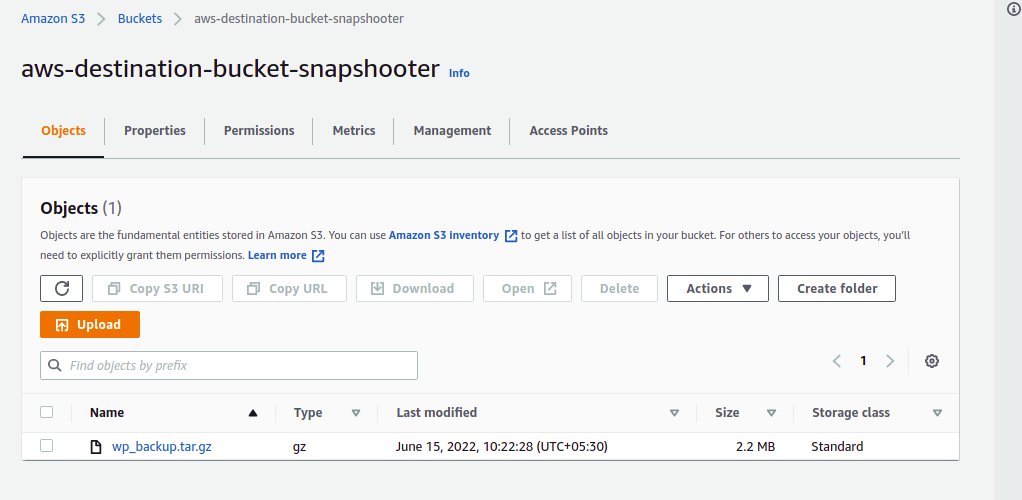Screen dimensions: 1022x500
Task: Click the external link icon after Amazon S3 inventory
Action: coord(511,236)
